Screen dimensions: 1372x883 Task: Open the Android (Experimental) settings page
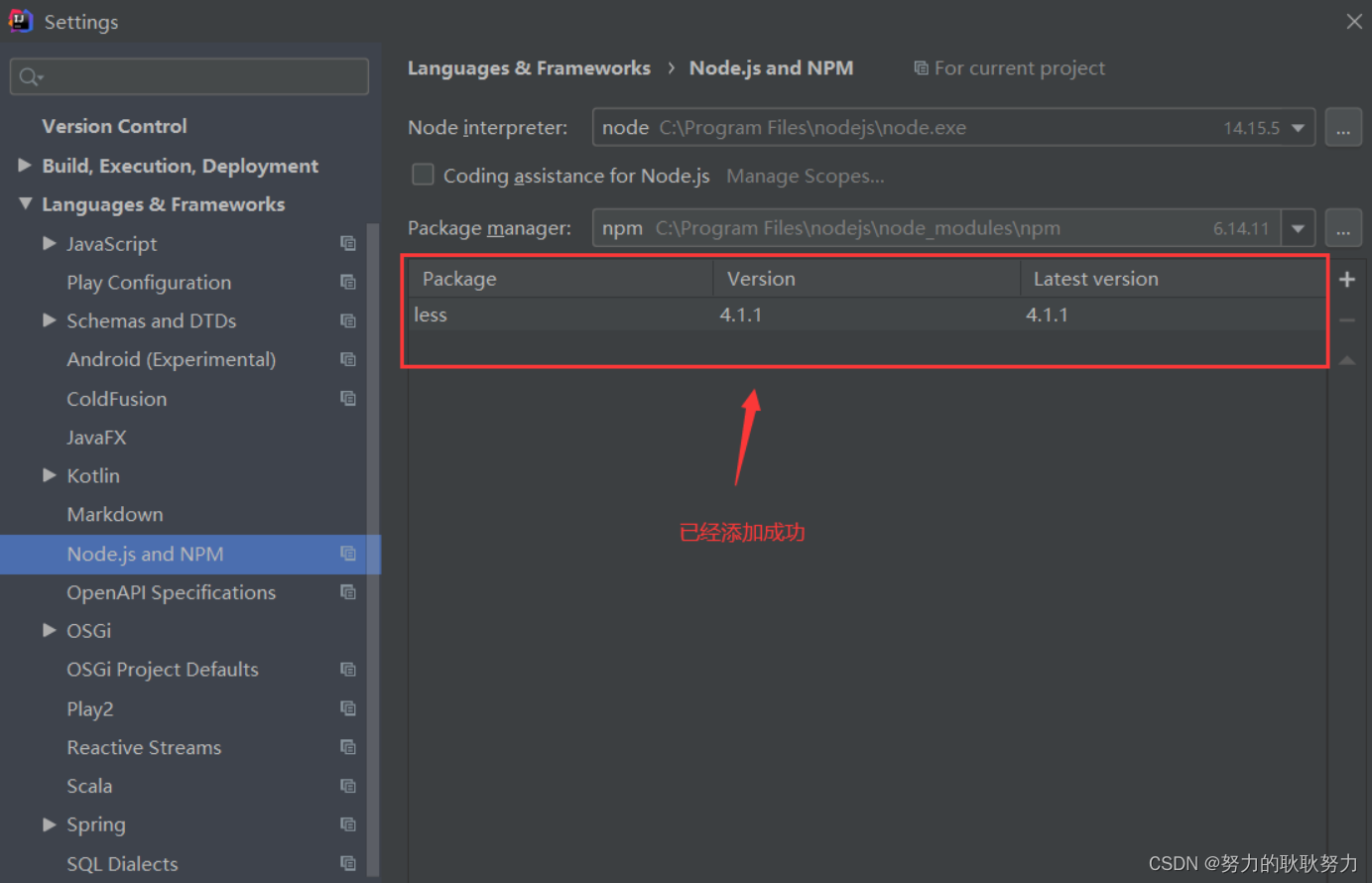[172, 360]
